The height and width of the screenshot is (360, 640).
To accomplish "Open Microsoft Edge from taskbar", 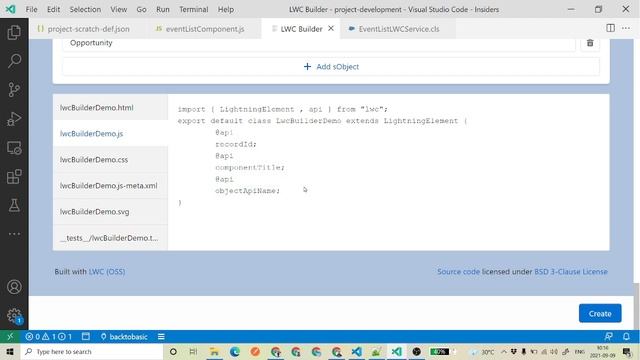I will pos(235,351).
